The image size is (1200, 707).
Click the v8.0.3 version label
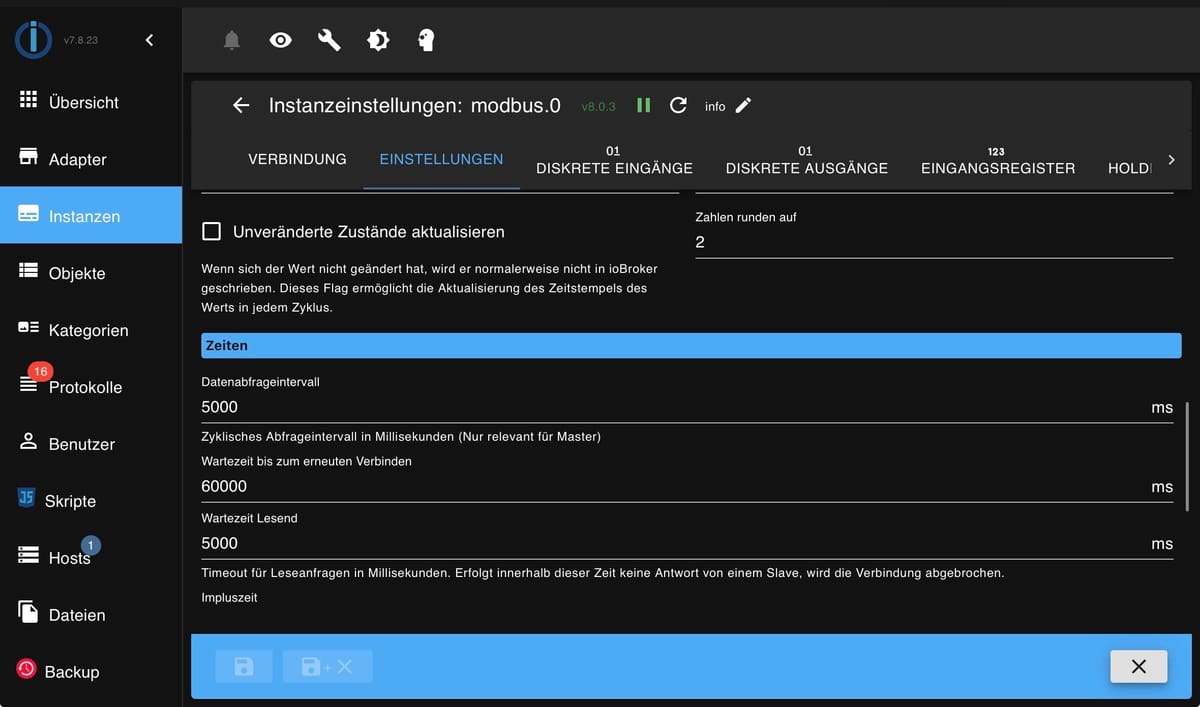598,106
